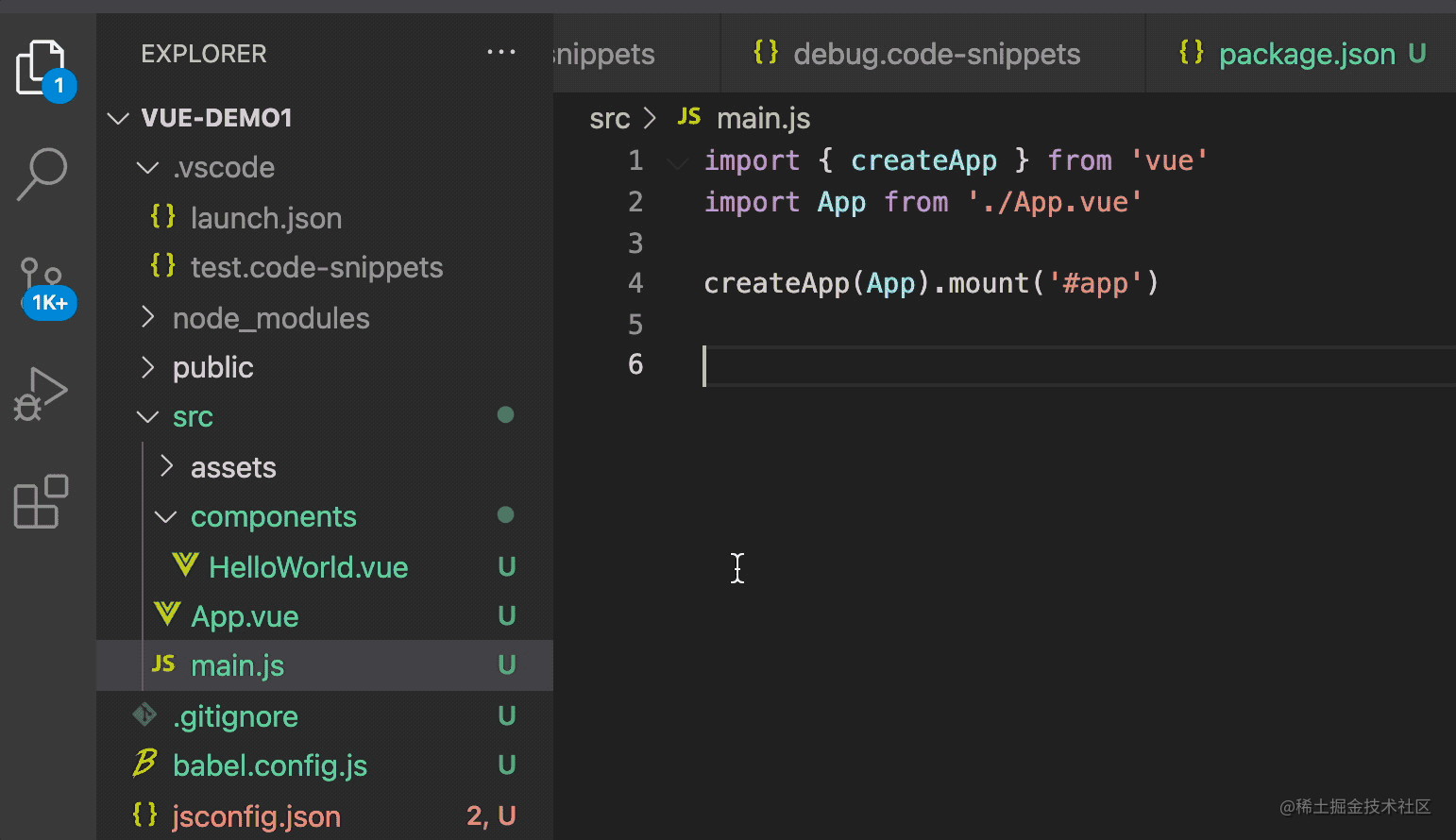Collapse the components folder
The width and height of the screenshot is (1456, 840).
166,517
